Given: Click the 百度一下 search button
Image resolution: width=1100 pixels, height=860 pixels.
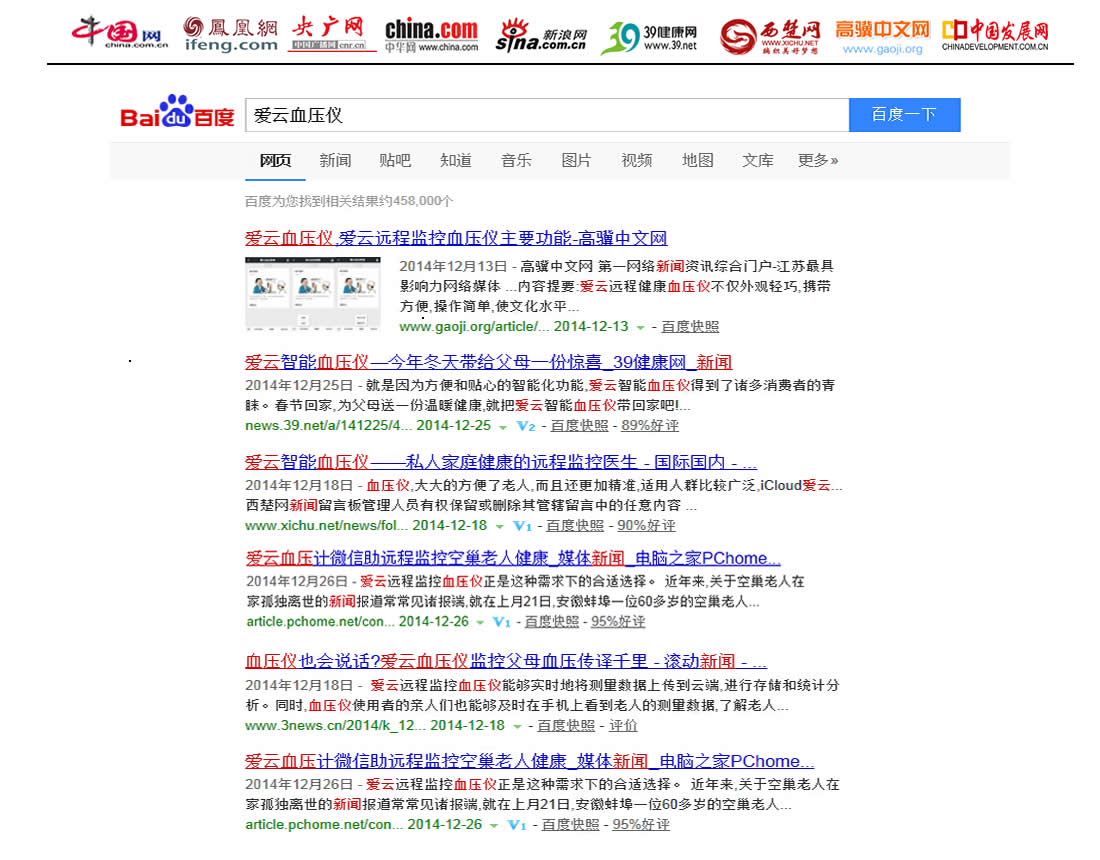Looking at the screenshot, I should 904,115.
